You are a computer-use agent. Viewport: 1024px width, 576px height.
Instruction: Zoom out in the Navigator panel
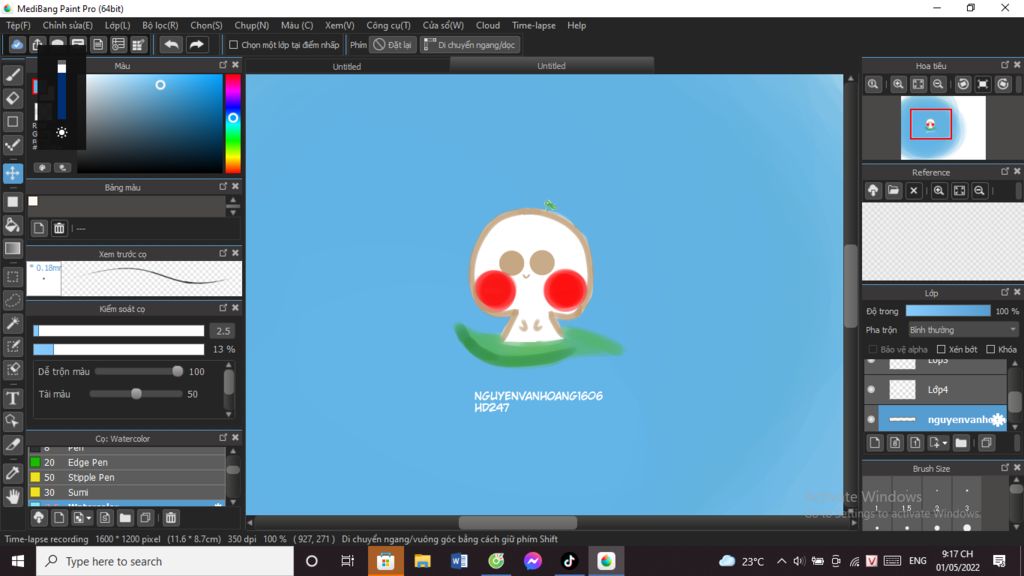click(x=938, y=84)
